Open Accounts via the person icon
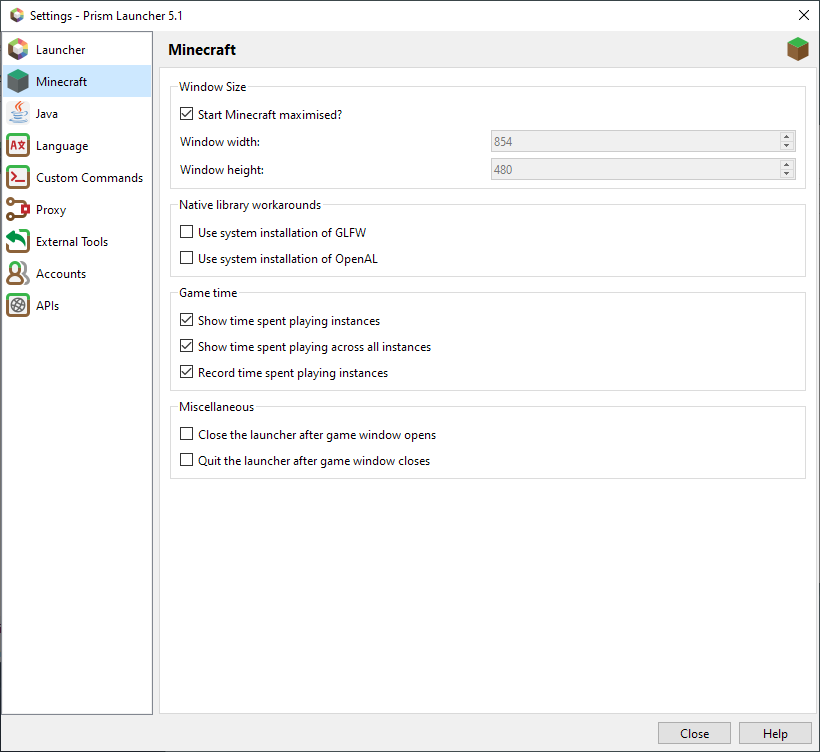 tap(18, 273)
